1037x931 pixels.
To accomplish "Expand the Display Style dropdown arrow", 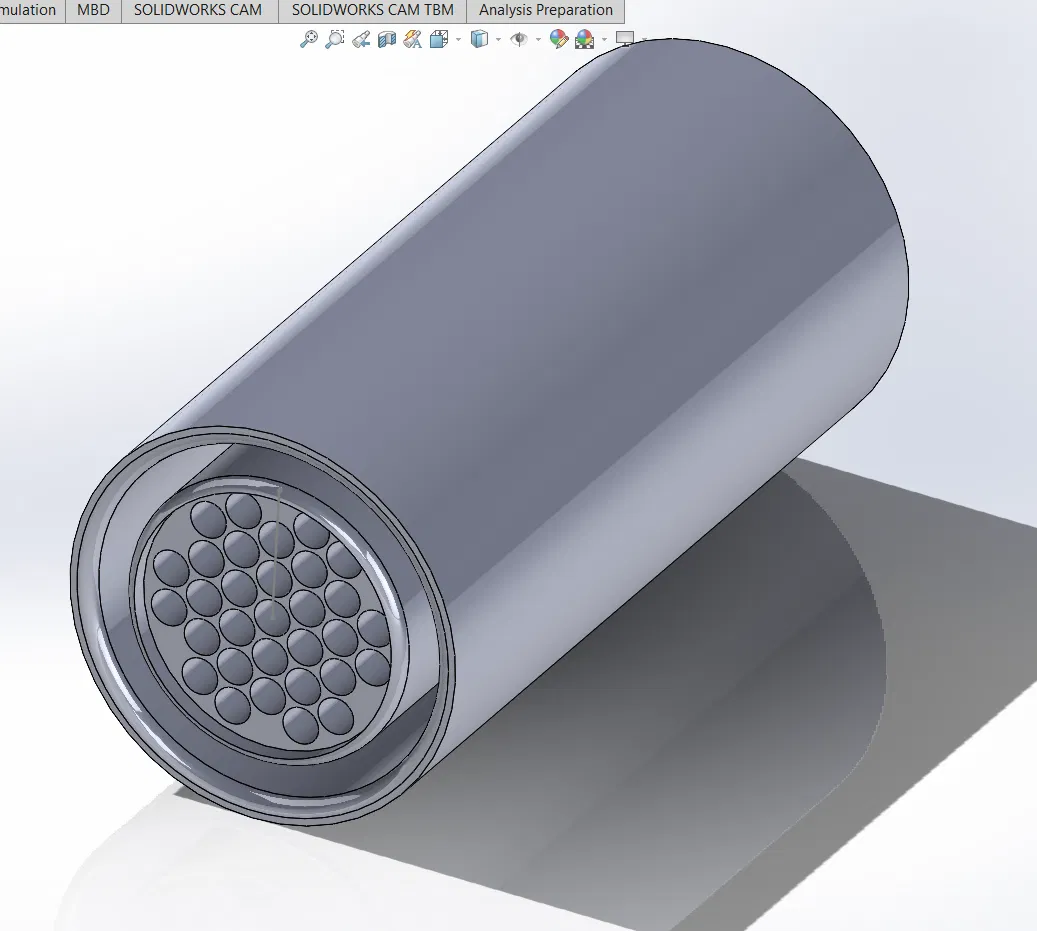I will (498, 40).
